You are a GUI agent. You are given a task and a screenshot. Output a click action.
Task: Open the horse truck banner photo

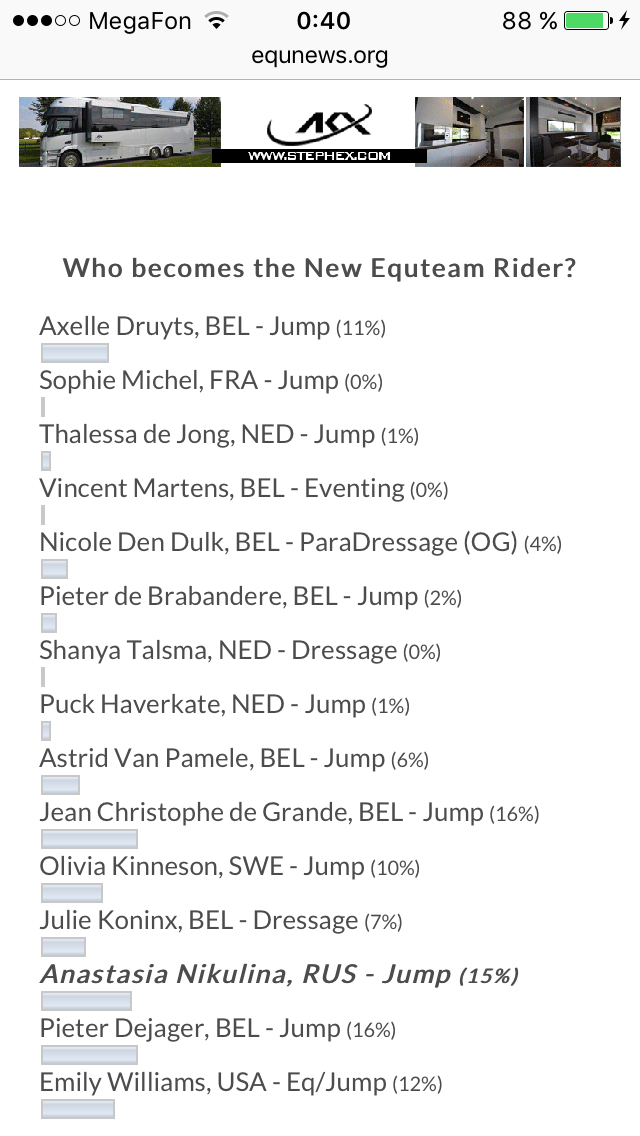(x=119, y=131)
